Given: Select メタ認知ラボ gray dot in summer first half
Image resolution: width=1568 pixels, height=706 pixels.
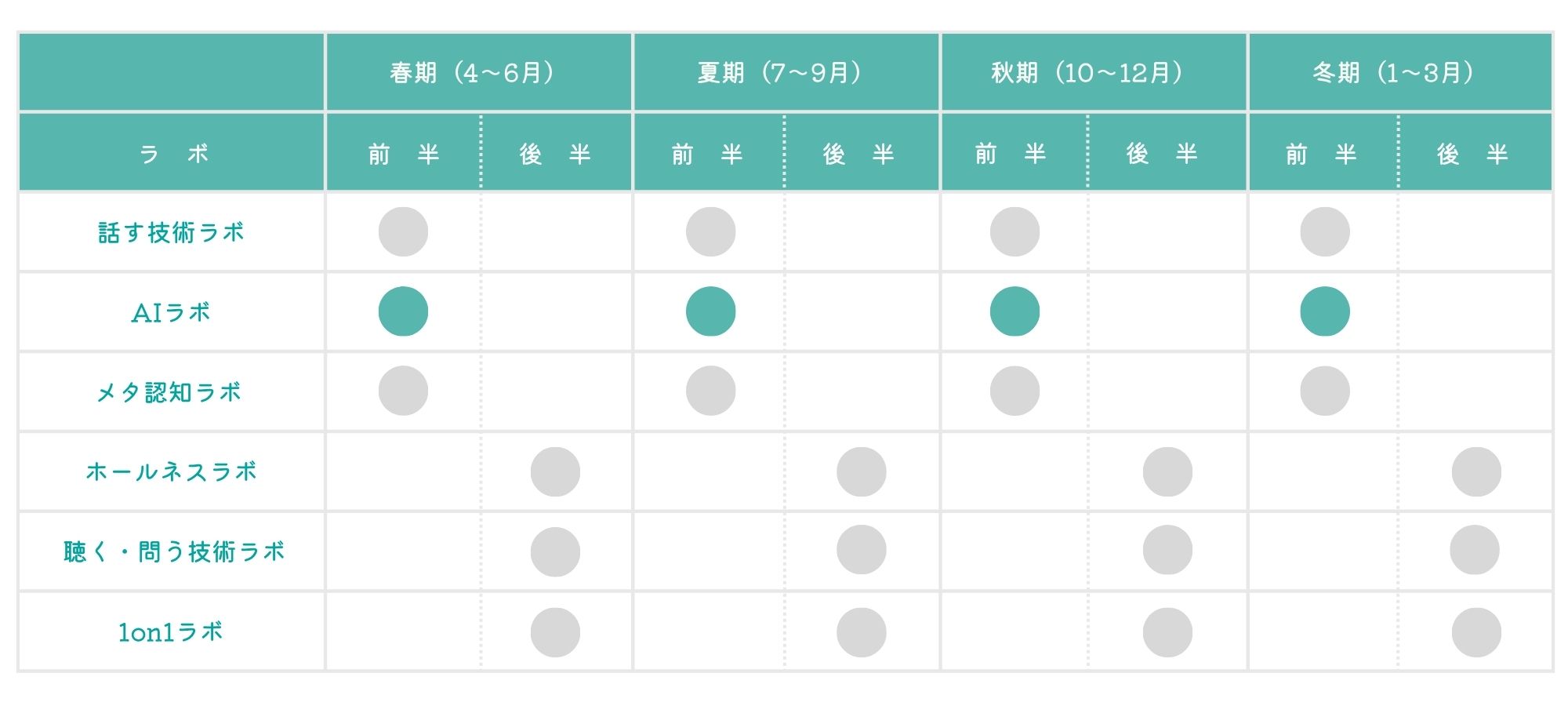Looking at the screenshot, I should tap(710, 391).
